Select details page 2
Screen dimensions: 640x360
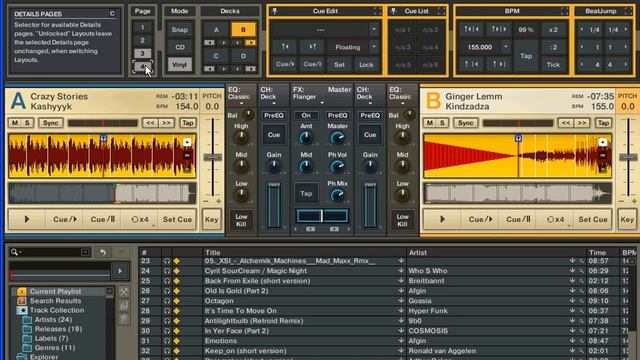[142, 40]
